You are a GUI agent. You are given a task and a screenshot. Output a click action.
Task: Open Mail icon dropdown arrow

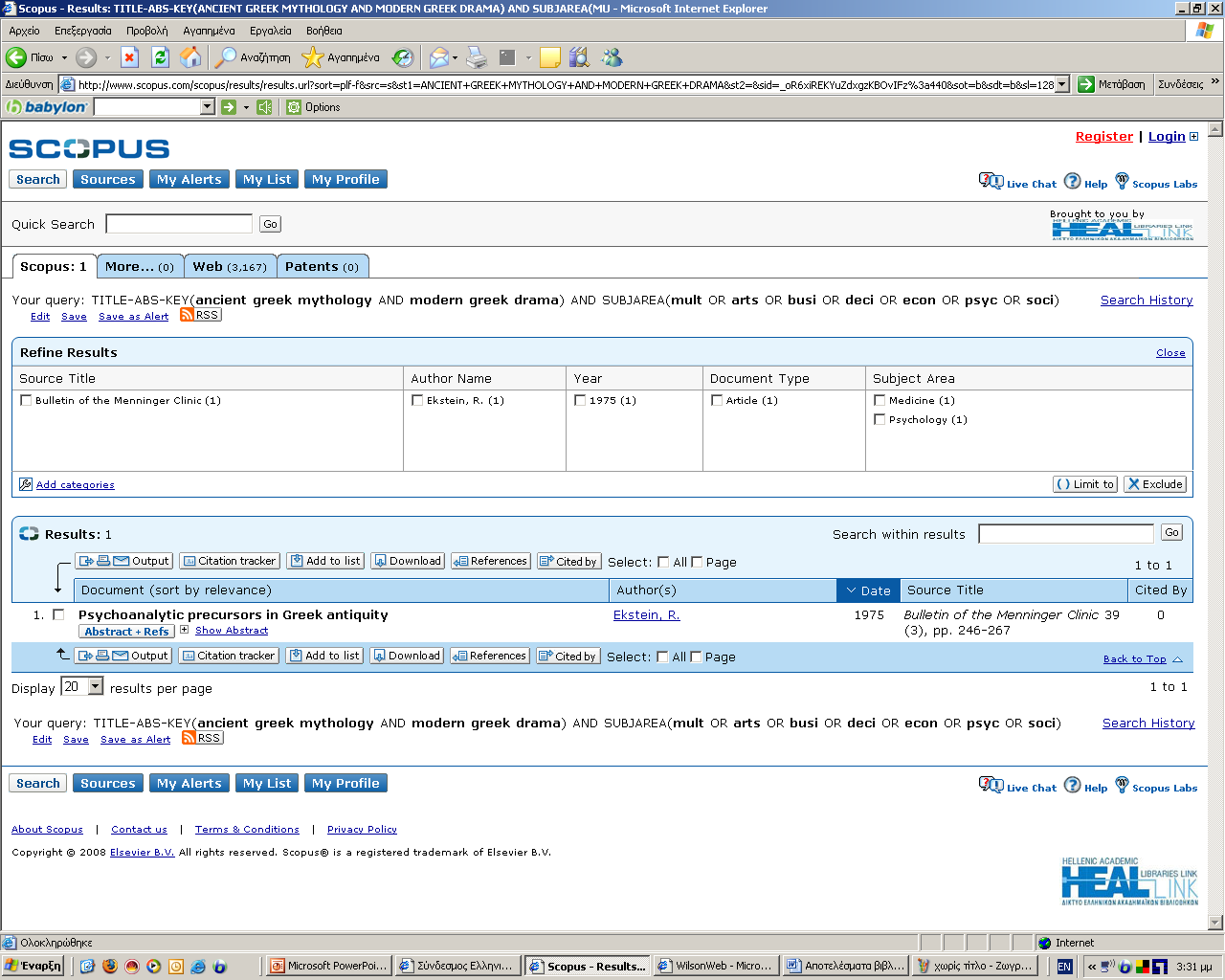pyautogui.click(x=455, y=57)
